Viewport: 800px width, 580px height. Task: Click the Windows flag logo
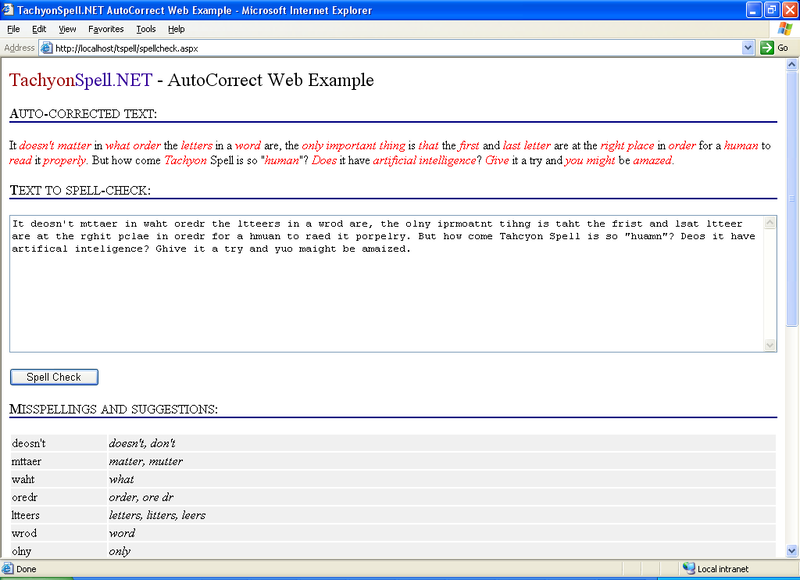[x=785, y=29]
